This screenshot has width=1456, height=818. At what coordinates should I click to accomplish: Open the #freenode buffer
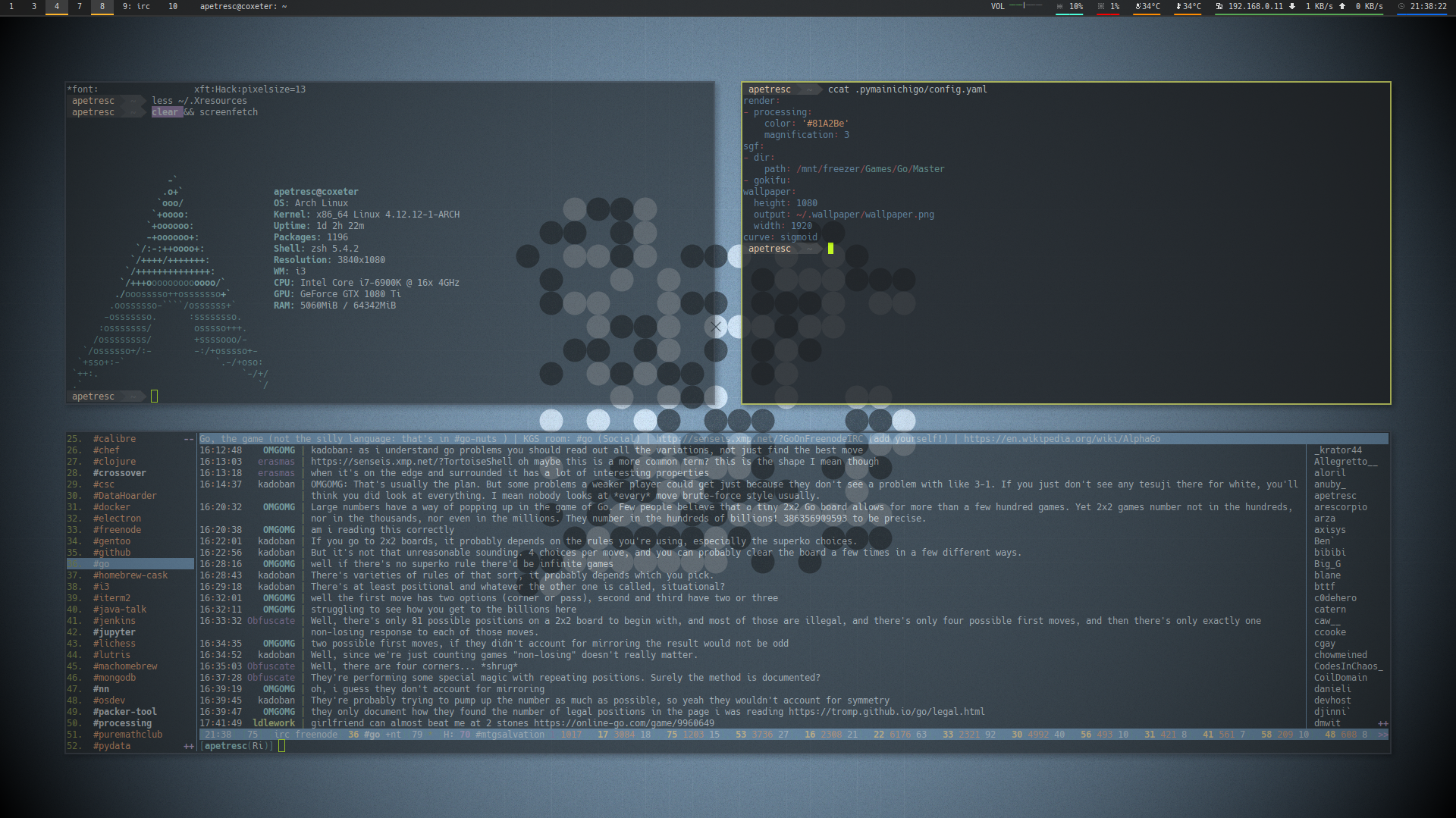(x=117, y=530)
